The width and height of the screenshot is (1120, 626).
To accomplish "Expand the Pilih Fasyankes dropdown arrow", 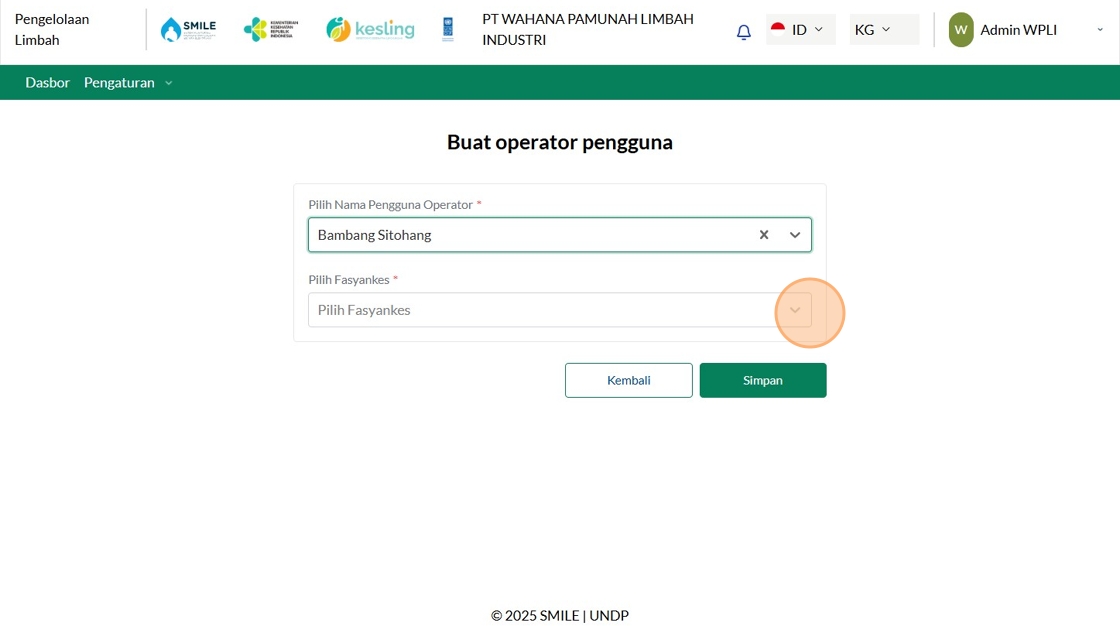I will (795, 310).
